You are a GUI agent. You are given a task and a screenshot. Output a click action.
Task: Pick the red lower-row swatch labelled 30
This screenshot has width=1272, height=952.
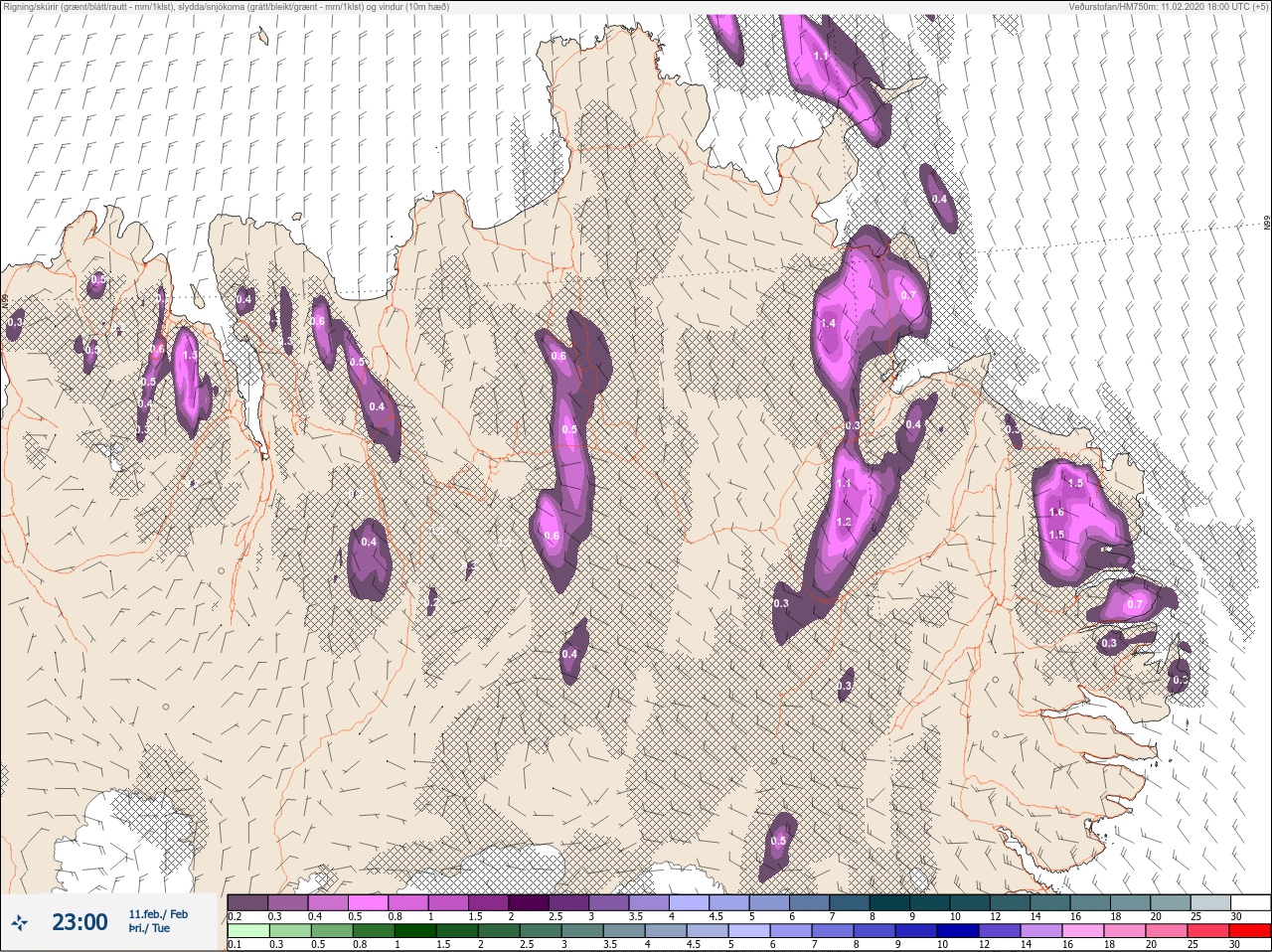1250,931
